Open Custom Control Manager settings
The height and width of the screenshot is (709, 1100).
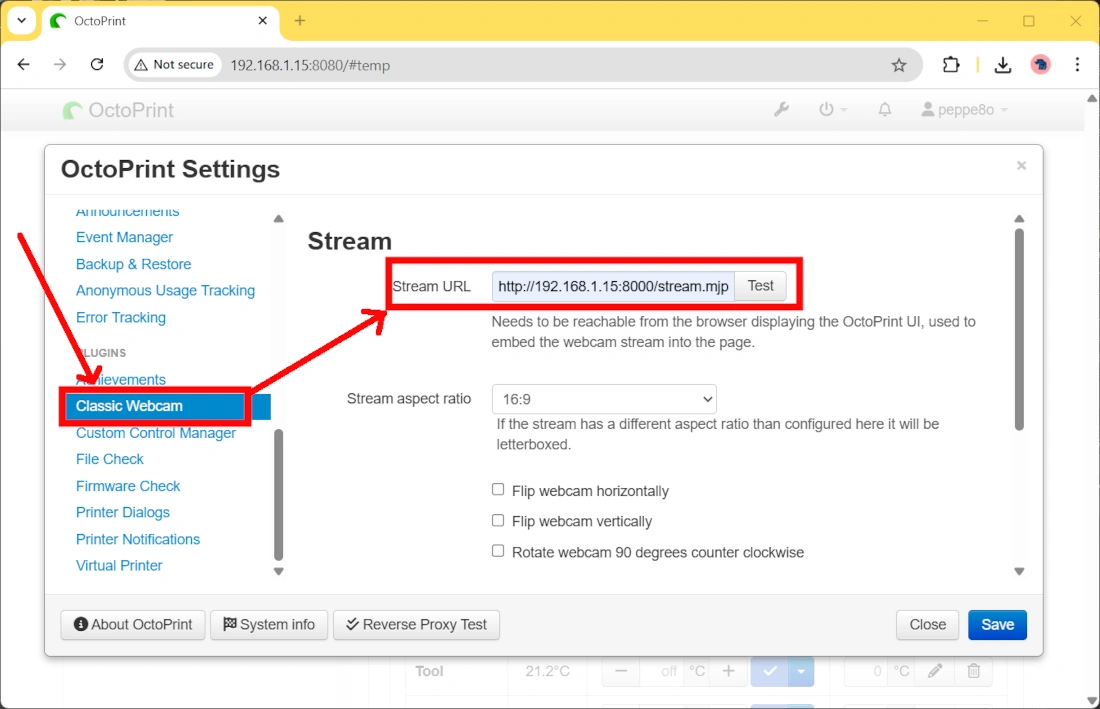(156, 433)
